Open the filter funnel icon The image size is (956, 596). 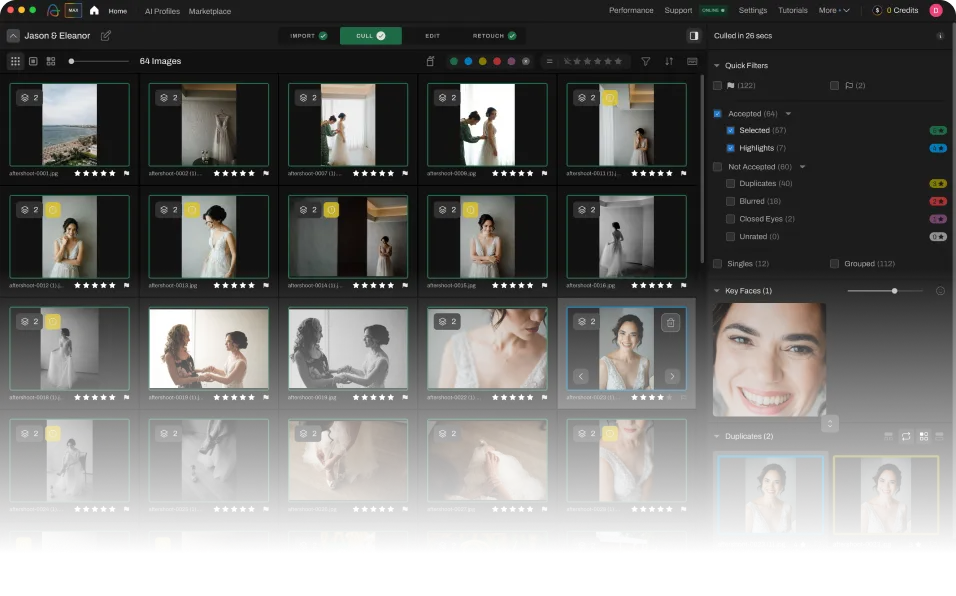(x=645, y=61)
